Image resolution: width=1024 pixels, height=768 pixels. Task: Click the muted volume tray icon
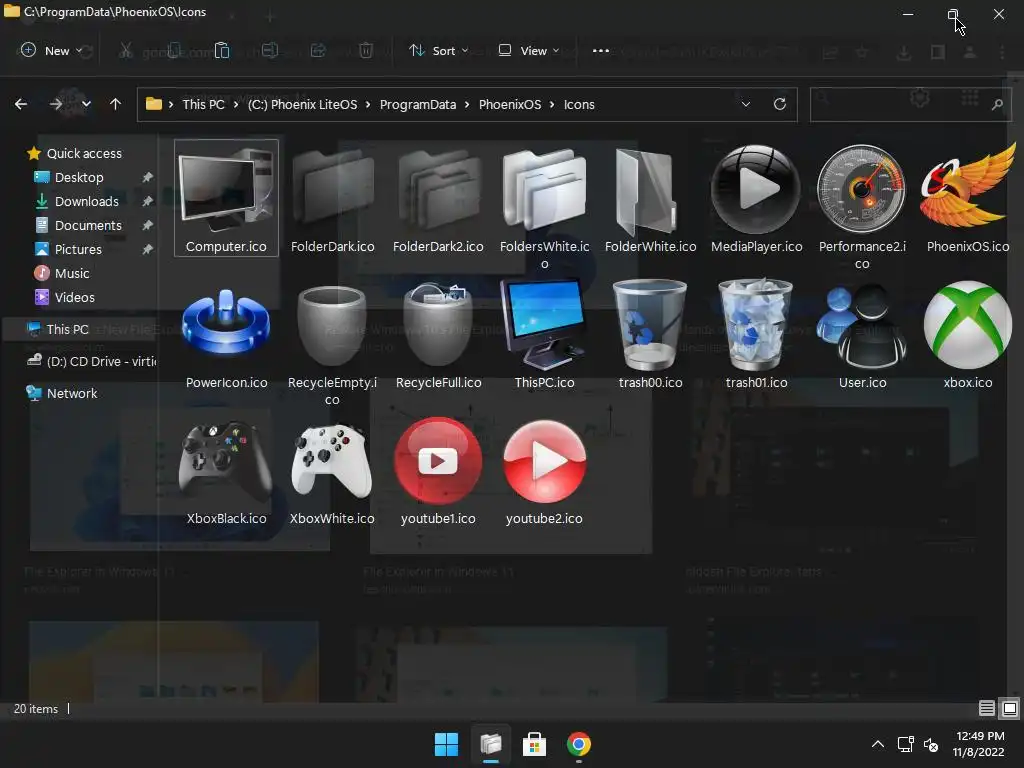coord(931,744)
